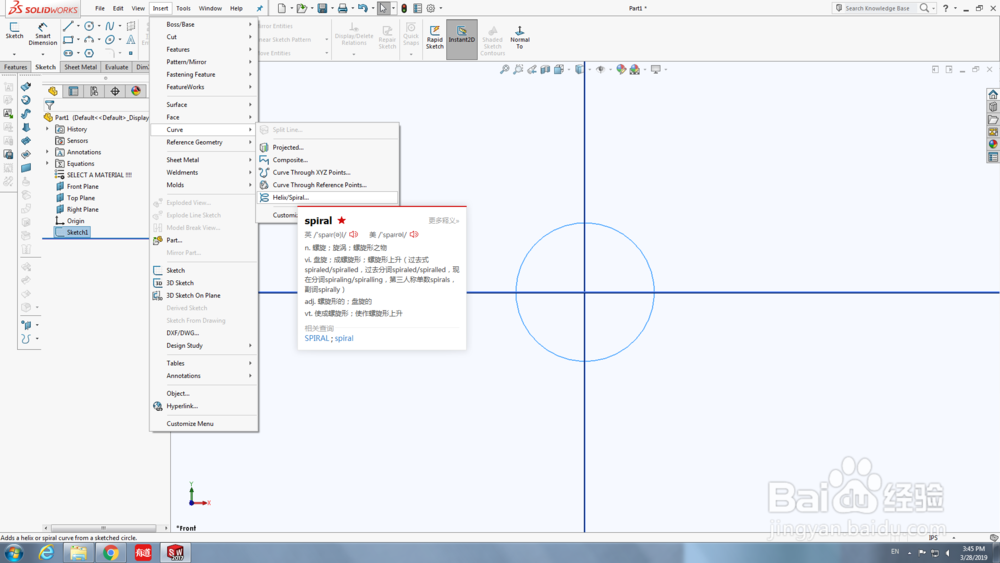Image resolution: width=1000 pixels, height=563 pixels.
Task: Switch to the Evaluate tab
Action: pos(116,67)
